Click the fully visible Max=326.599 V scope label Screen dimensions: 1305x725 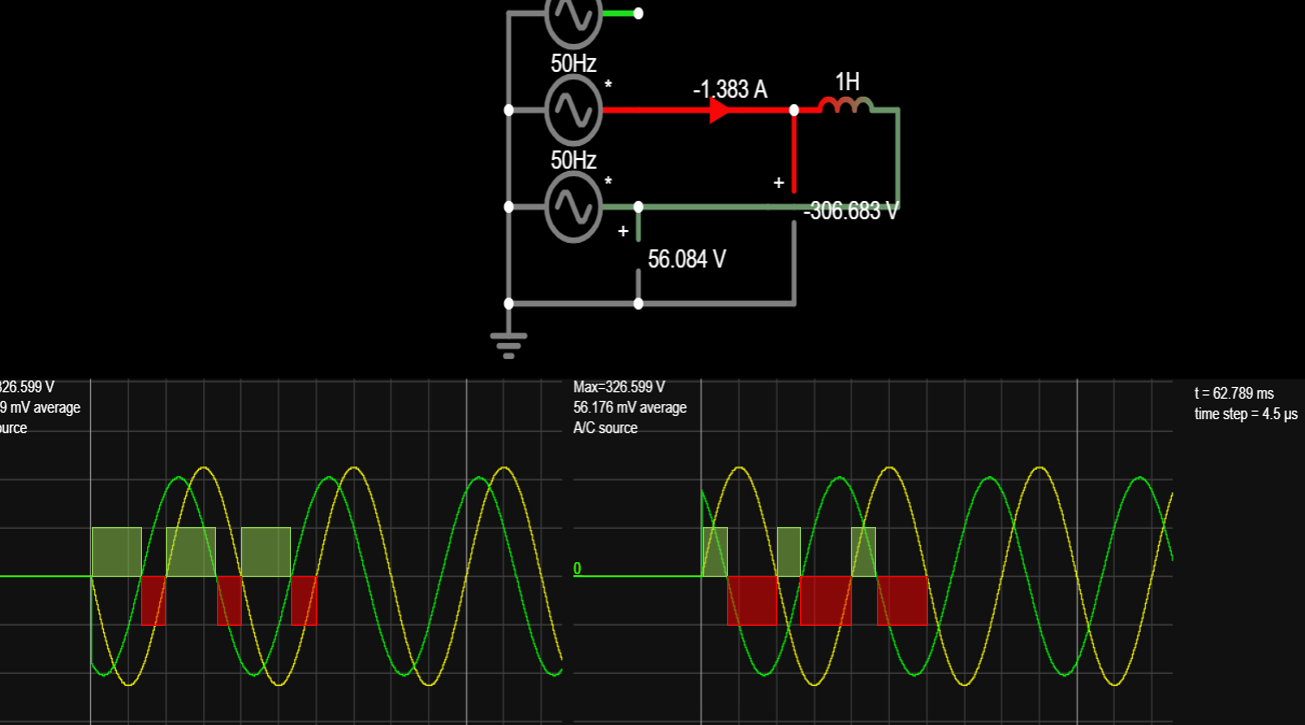pos(619,387)
